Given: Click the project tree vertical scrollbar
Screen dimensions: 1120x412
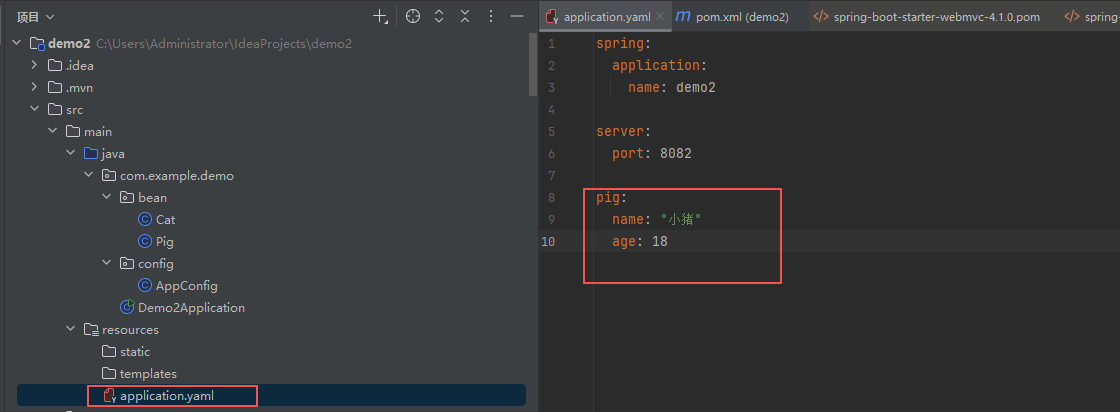Looking at the screenshot, I should pyautogui.click(x=532, y=66).
